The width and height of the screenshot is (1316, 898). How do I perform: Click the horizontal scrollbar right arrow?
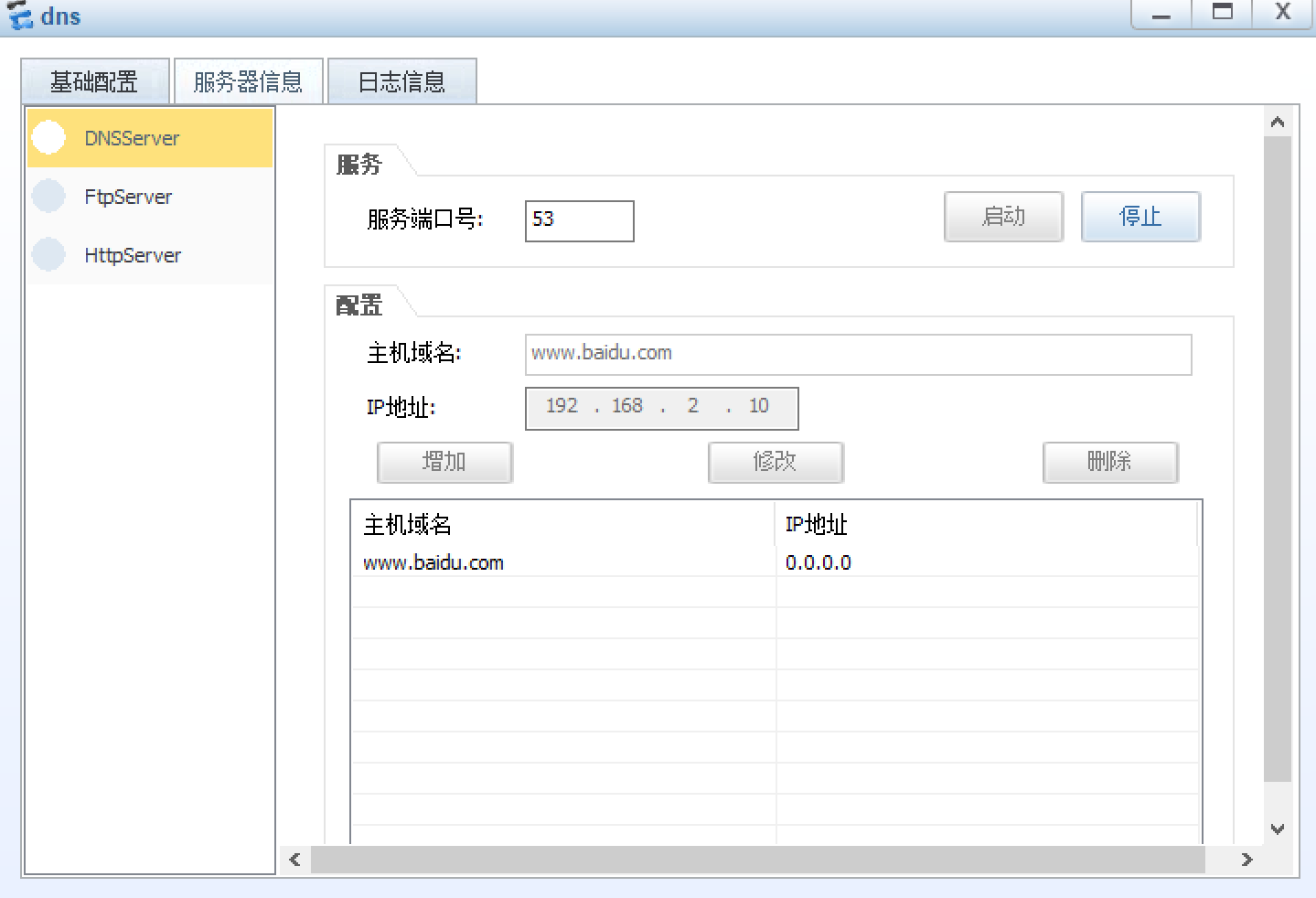(1246, 860)
